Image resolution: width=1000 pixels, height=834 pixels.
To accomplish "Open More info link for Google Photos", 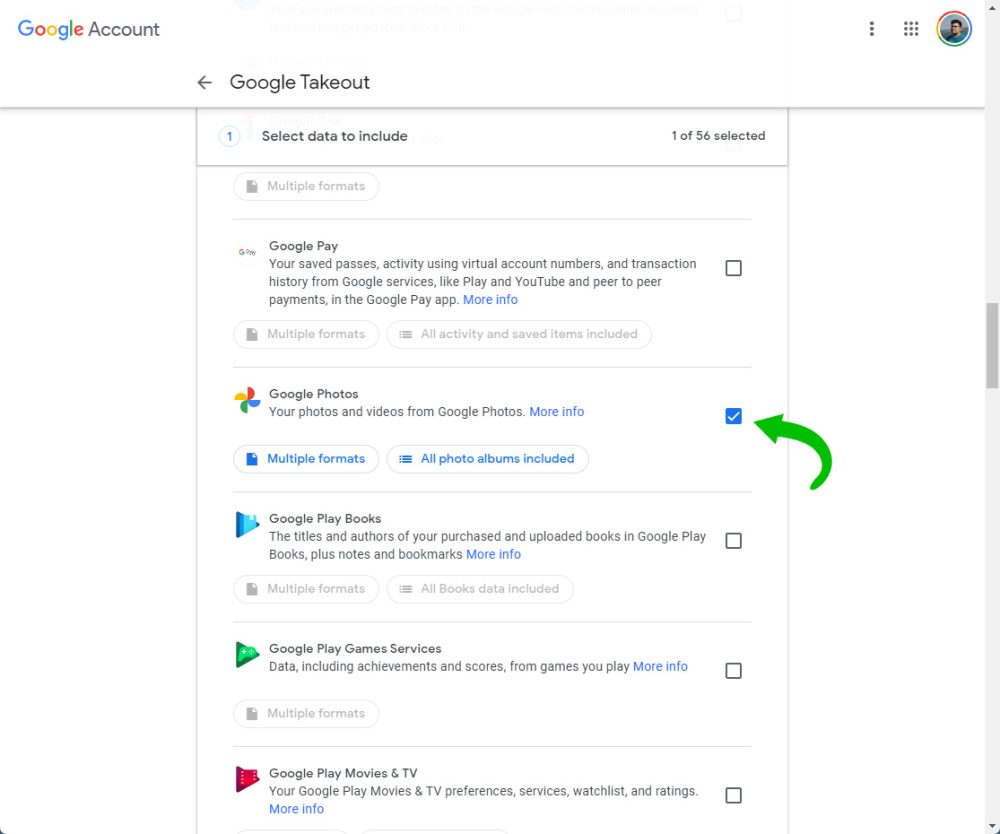I will [x=556, y=412].
